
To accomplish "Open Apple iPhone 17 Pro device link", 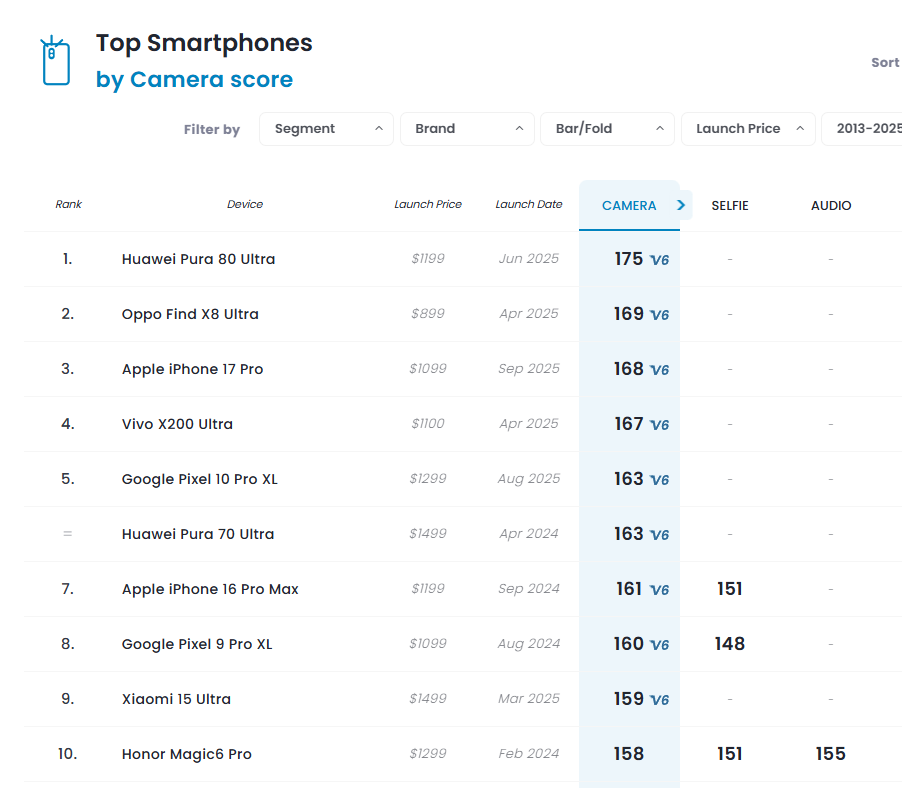I will pos(192,369).
